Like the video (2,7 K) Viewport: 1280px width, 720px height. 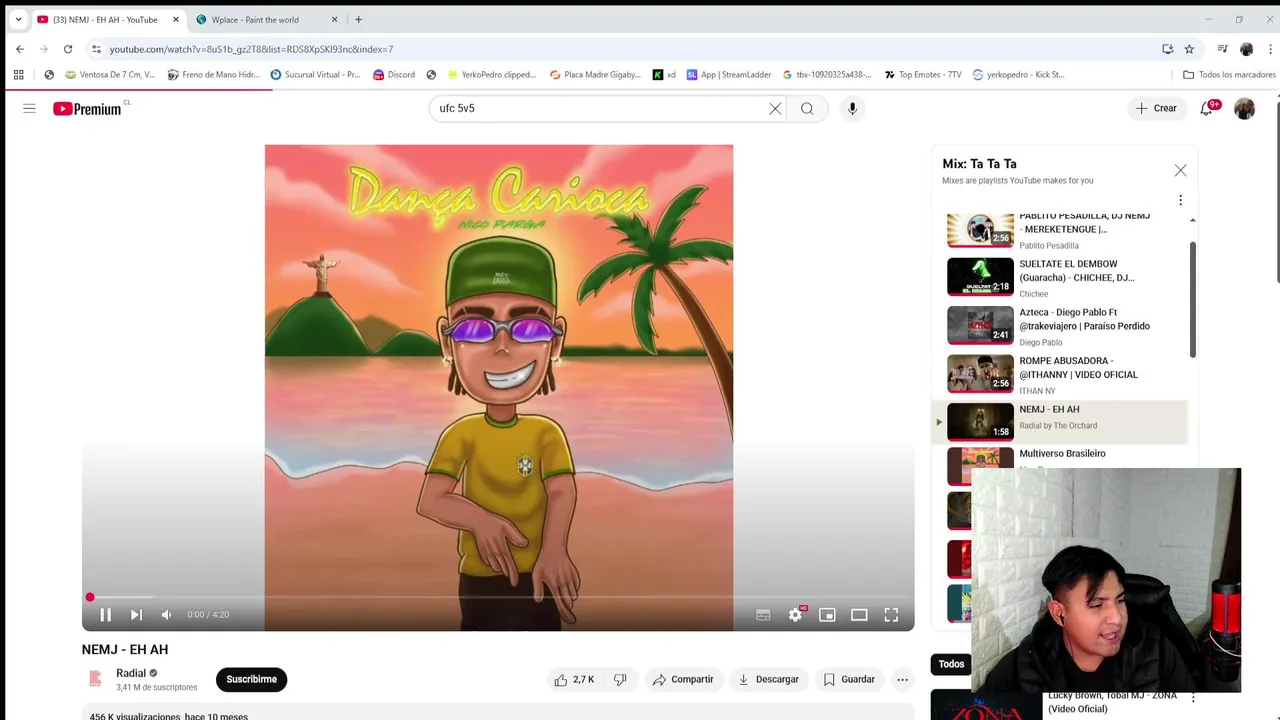click(574, 679)
